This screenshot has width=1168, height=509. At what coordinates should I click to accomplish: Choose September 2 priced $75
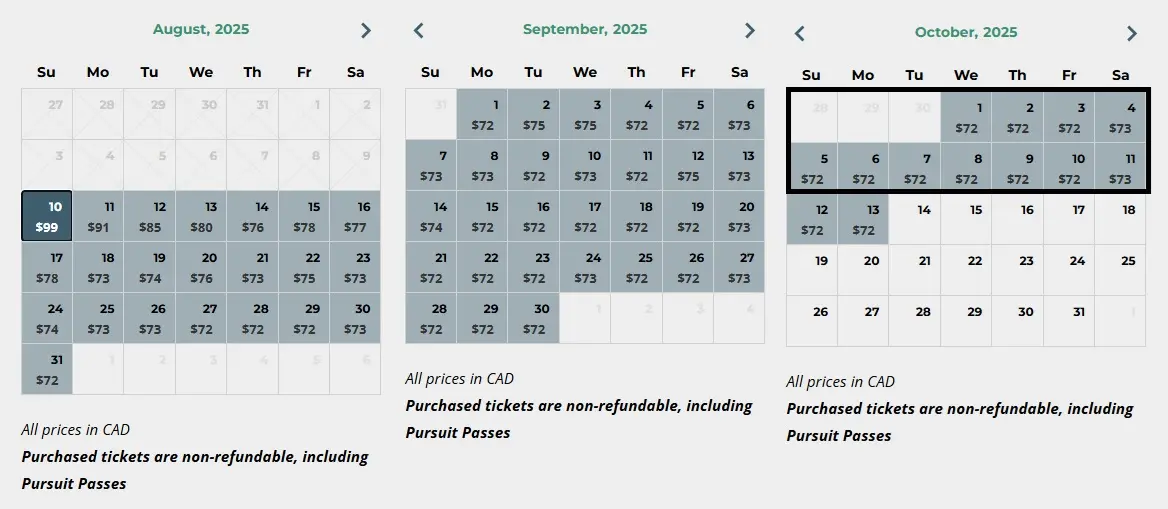533,115
